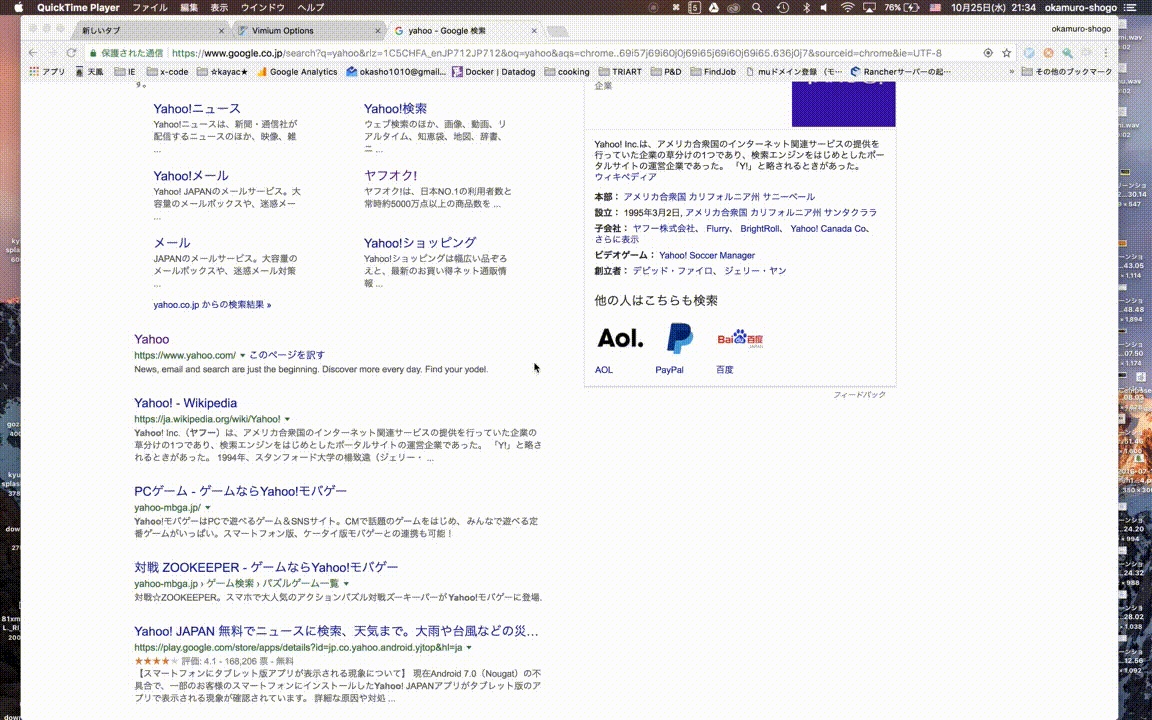The height and width of the screenshot is (720, 1152).
Task: Open the ヘルプ menu
Action: [311, 7]
